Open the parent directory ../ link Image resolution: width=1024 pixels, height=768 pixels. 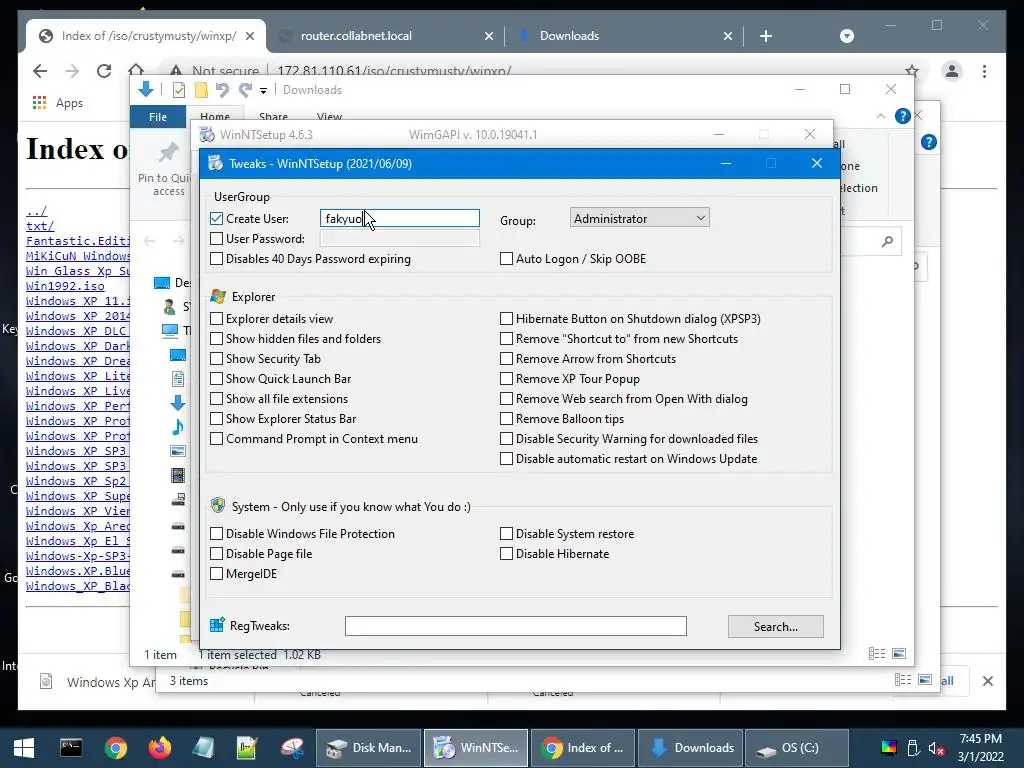pyautogui.click(x=37, y=211)
